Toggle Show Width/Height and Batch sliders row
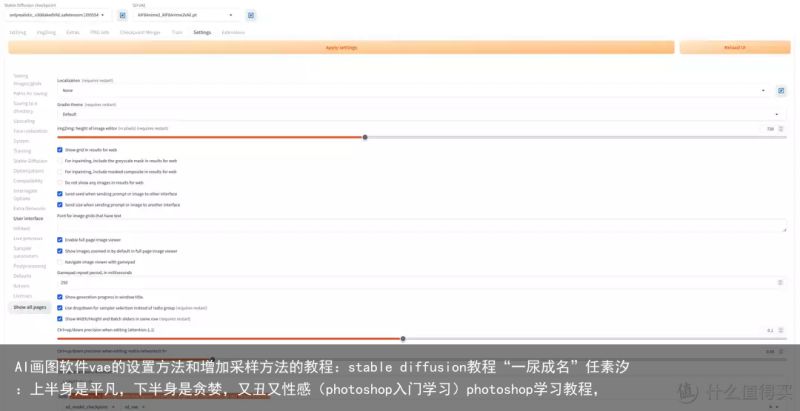Viewport: 800px width, 411px height. click(60, 319)
